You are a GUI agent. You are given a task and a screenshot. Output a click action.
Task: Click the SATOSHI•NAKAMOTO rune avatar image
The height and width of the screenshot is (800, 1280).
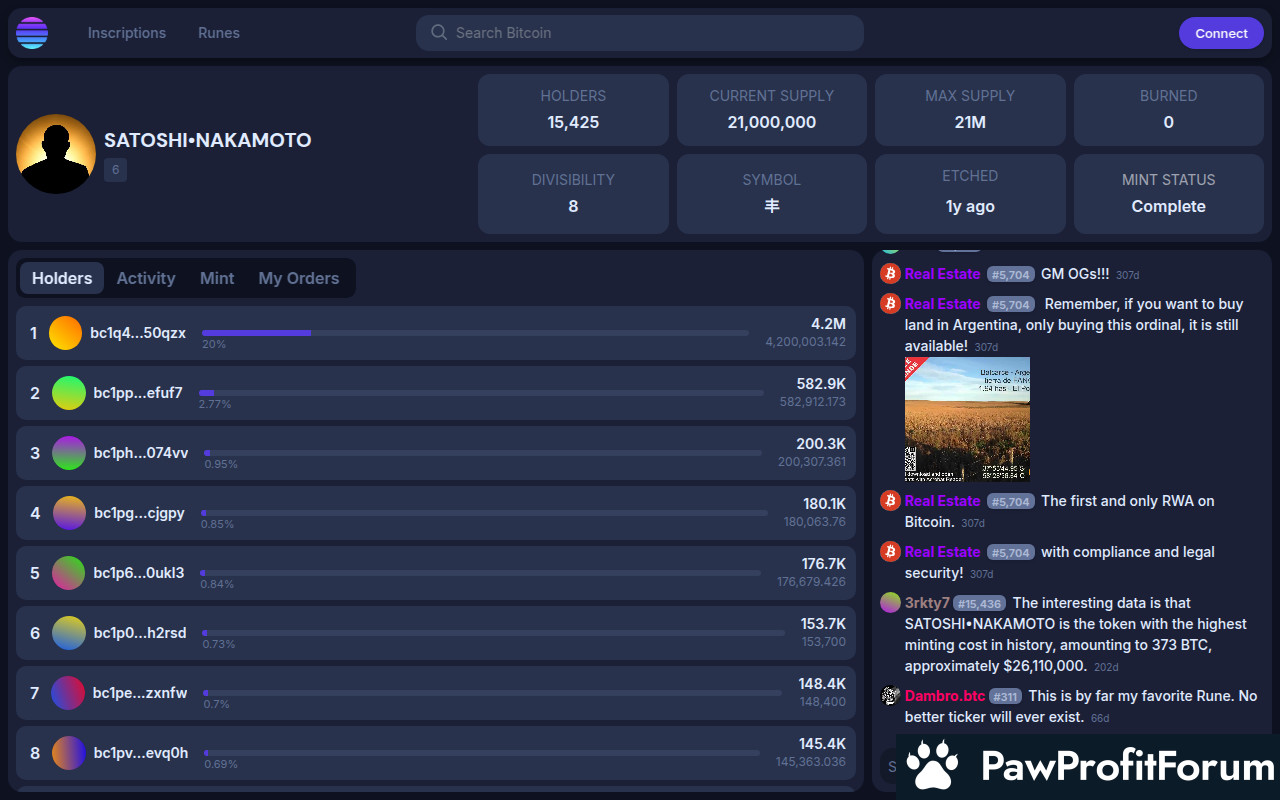coord(56,154)
